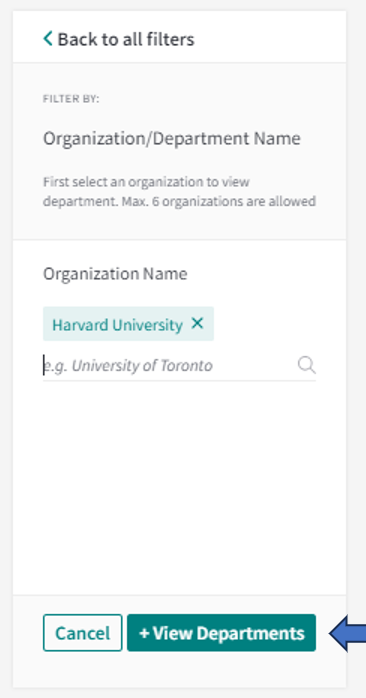The height and width of the screenshot is (698, 366).
Task: Go back via 'Back to all filters' link
Action: (119, 39)
